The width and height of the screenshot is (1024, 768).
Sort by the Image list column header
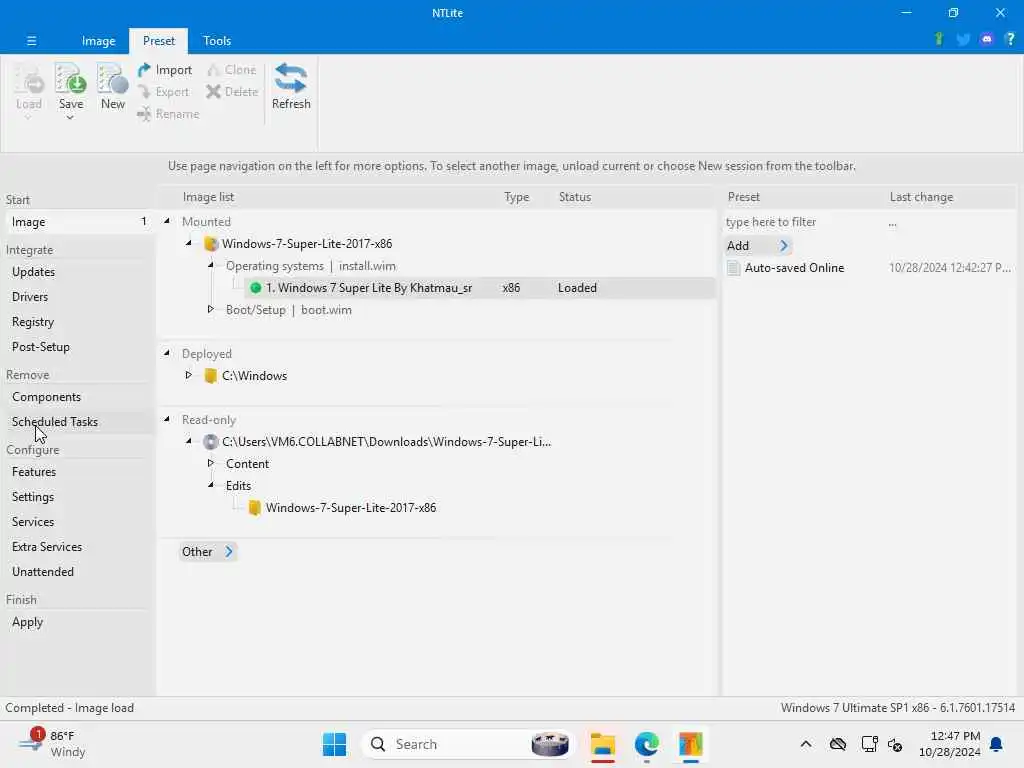(x=208, y=197)
